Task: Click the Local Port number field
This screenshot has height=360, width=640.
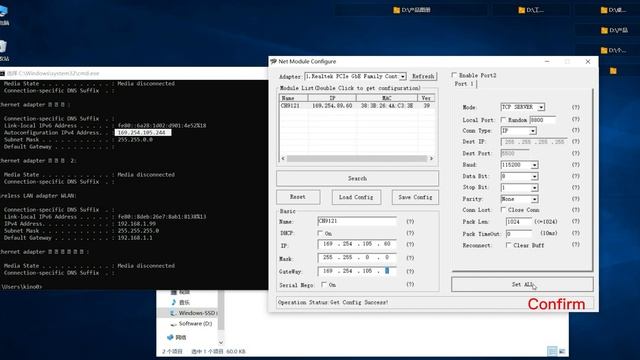Action: [542, 120]
